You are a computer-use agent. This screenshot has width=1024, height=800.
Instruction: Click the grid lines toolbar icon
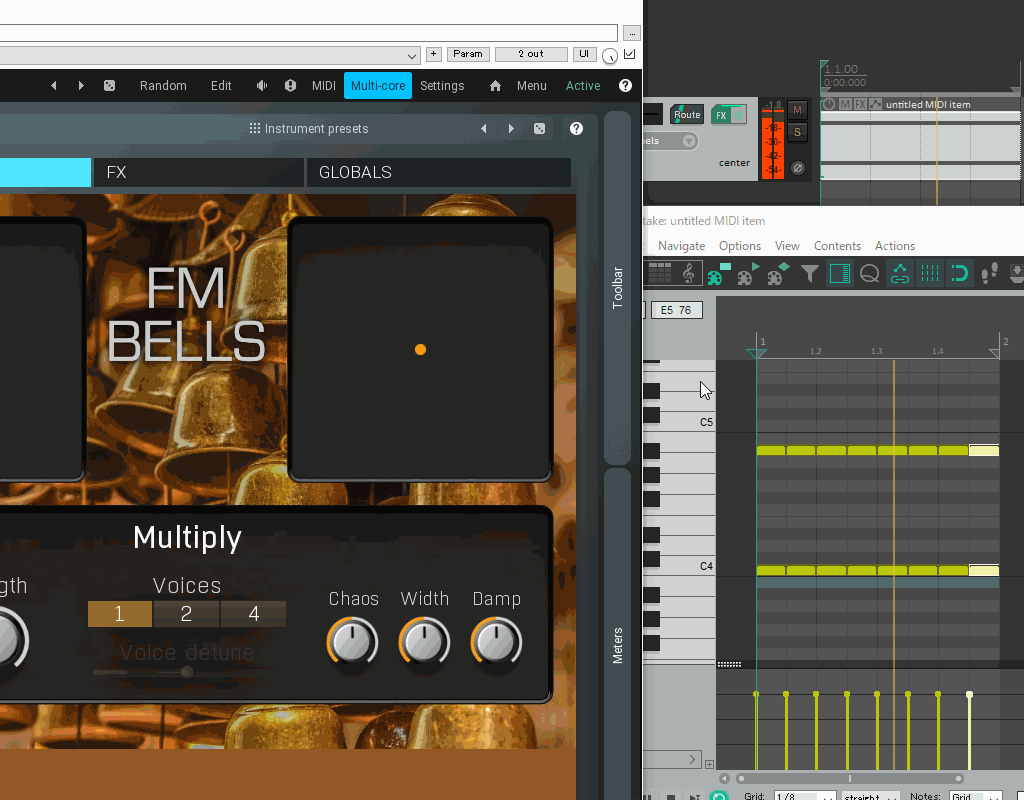pyautogui.click(x=929, y=274)
